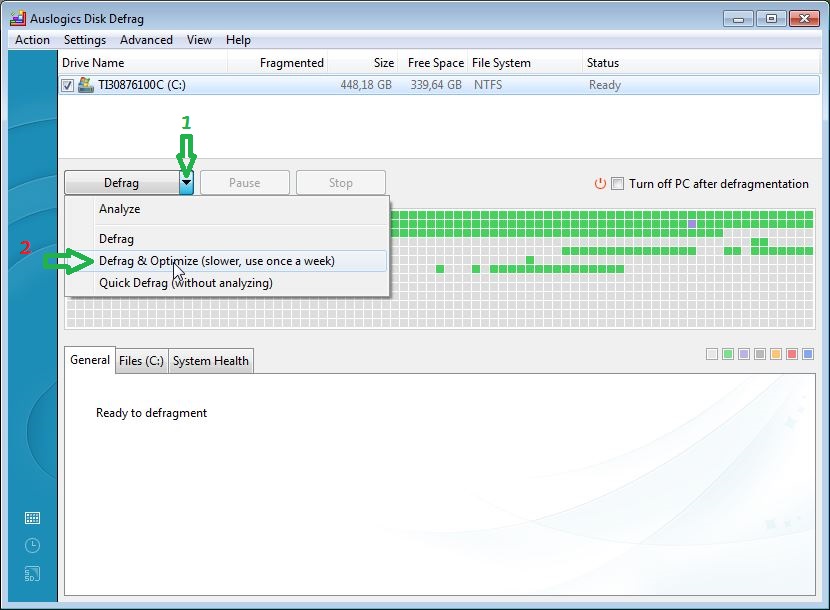Click the NTFS file system cell

click(x=488, y=85)
